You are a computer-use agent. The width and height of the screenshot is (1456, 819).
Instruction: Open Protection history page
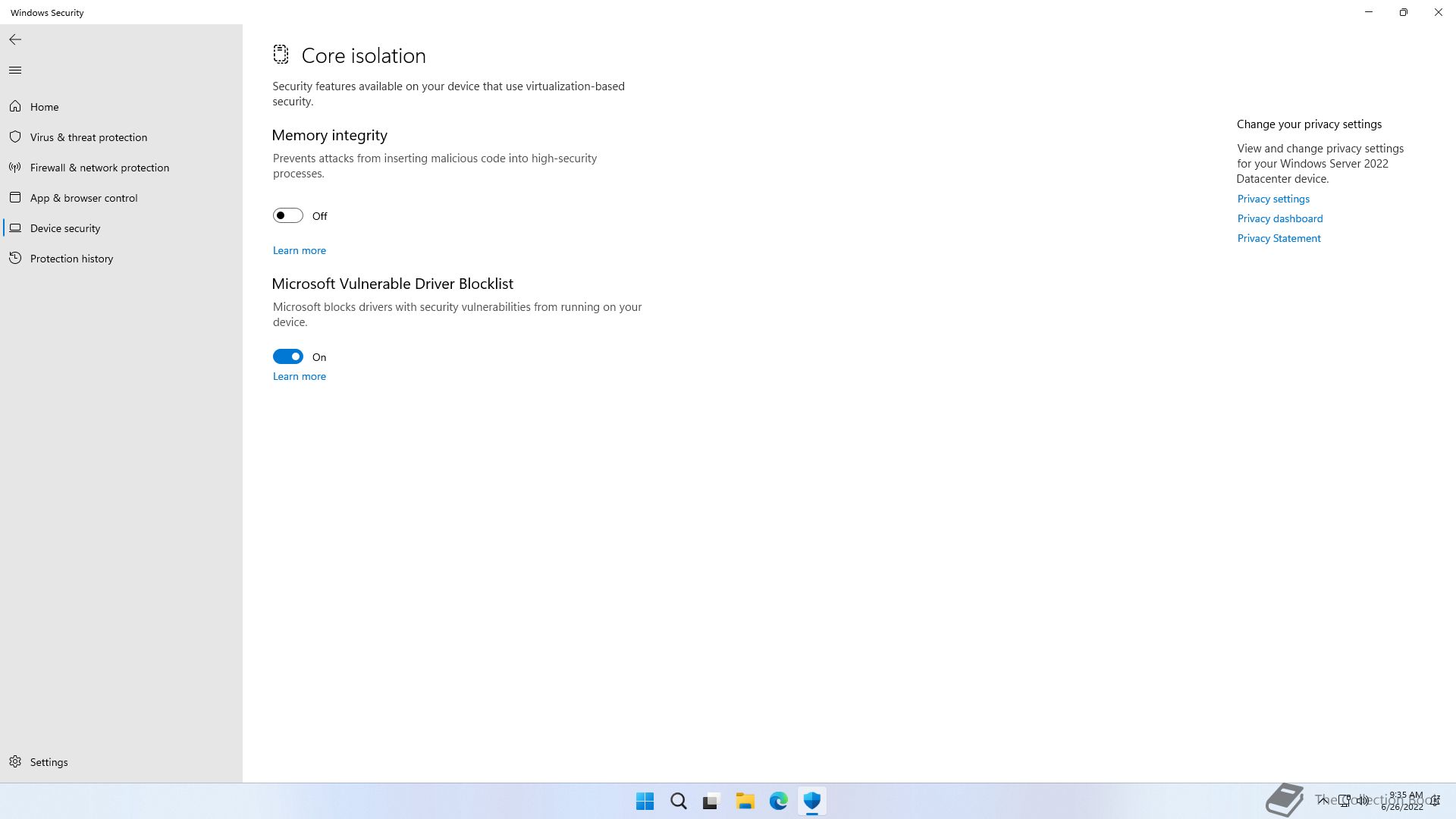[121, 259]
